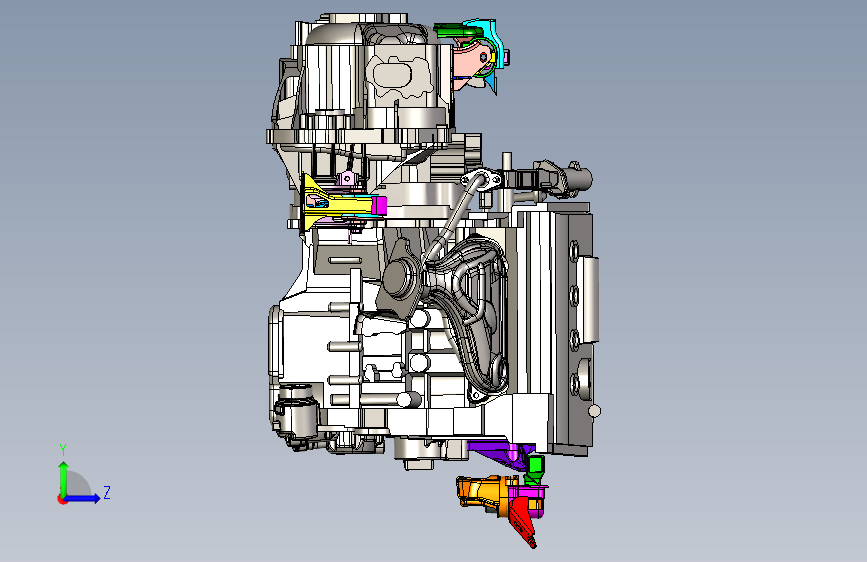Select the green block above the orange mount
867x562 pixels.
click(535, 466)
